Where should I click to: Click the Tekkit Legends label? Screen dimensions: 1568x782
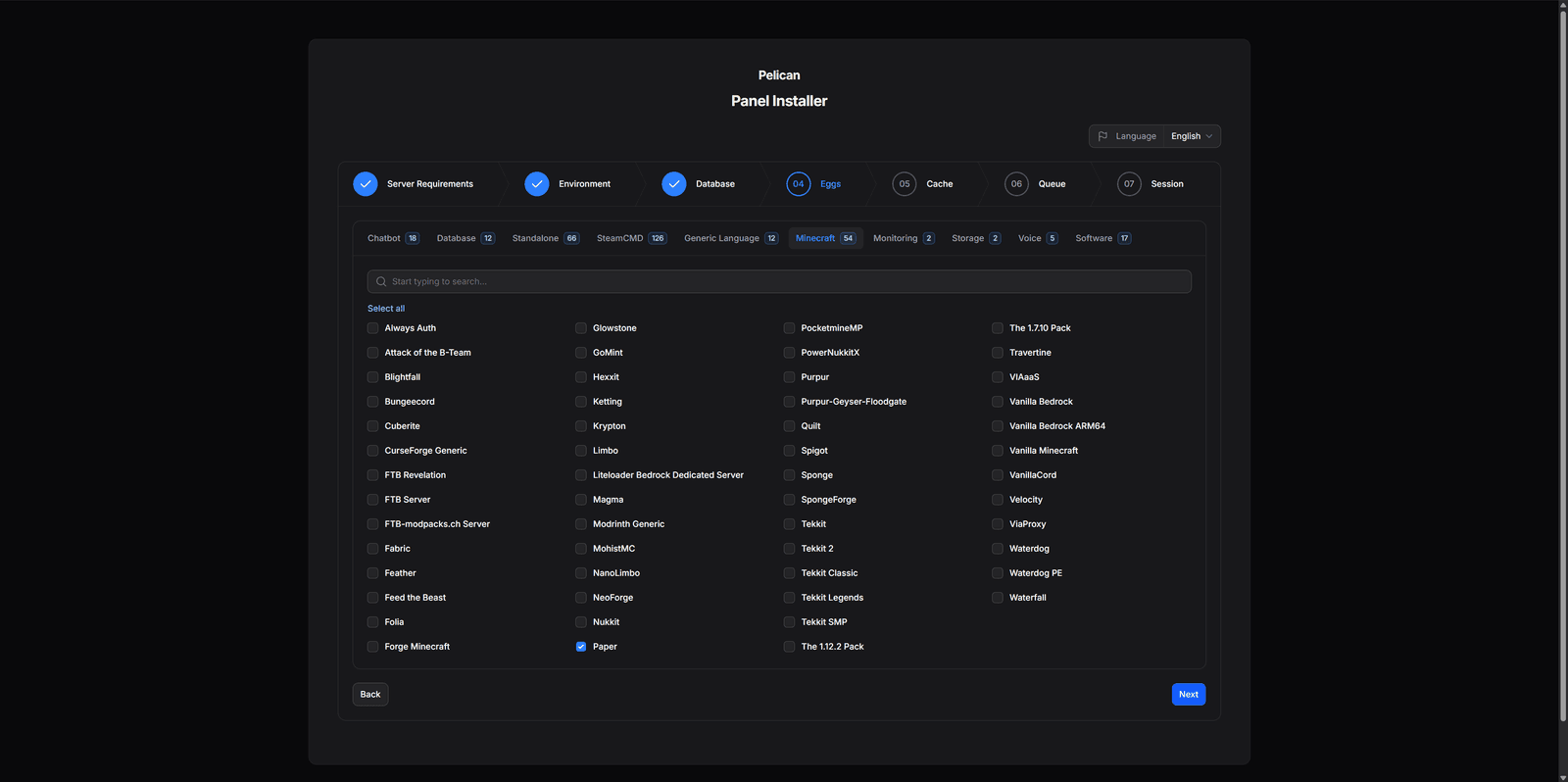(x=832, y=598)
